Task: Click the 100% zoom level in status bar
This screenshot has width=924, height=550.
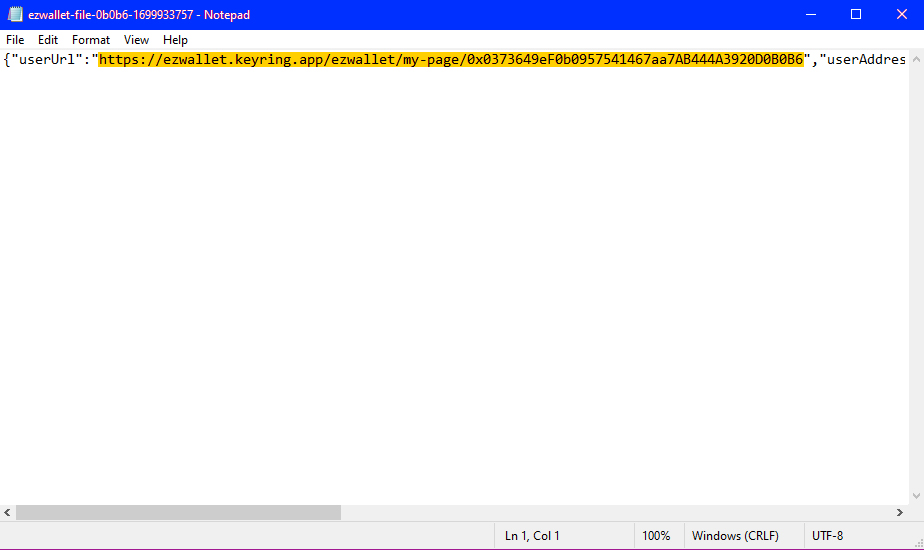Action: click(x=656, y=536)
